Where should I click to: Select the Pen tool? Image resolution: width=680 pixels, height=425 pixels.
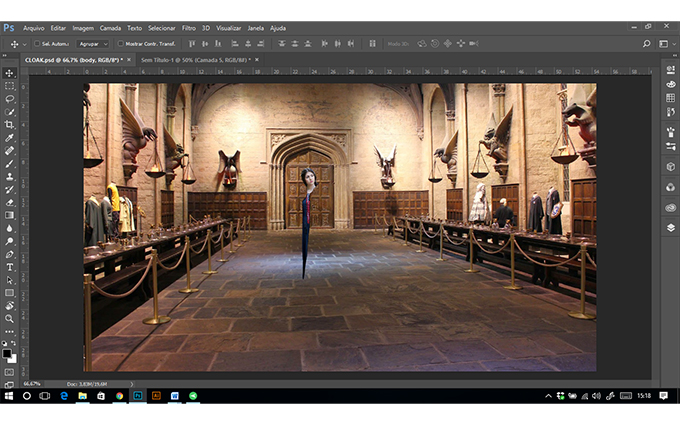coord(9,254)
